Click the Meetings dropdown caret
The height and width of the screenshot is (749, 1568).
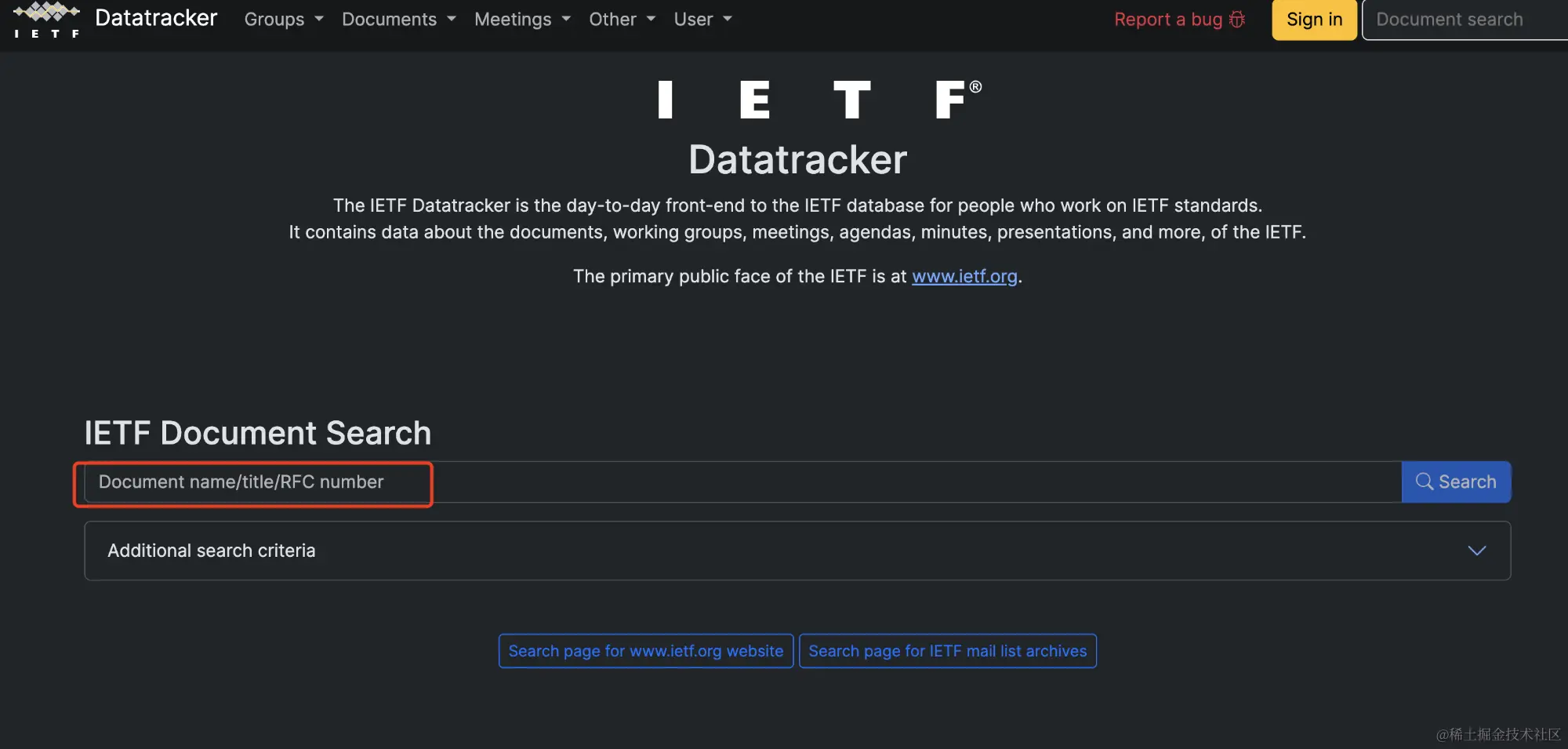coord(566,19)
